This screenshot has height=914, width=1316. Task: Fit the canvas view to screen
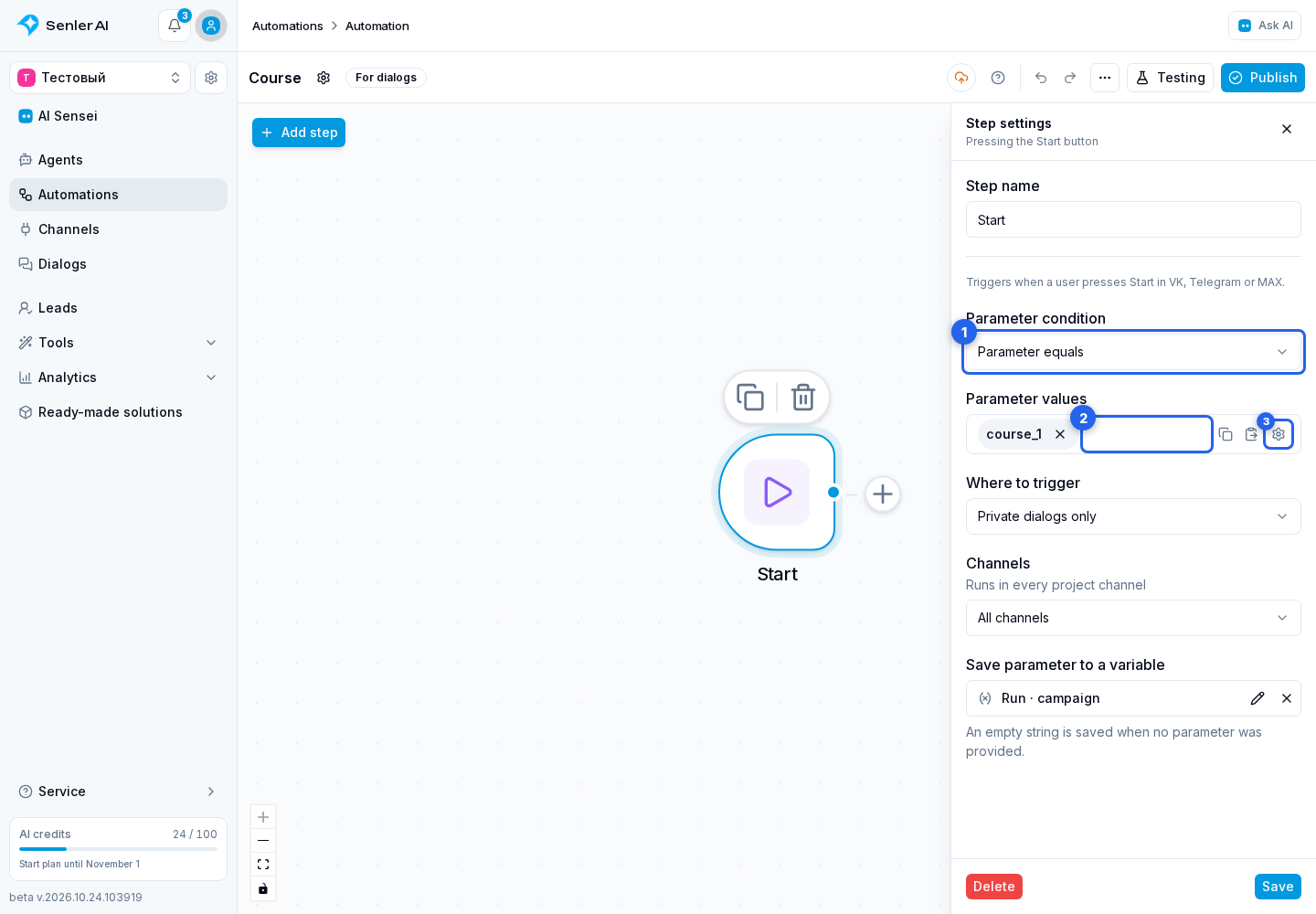(x=263, y=865)
